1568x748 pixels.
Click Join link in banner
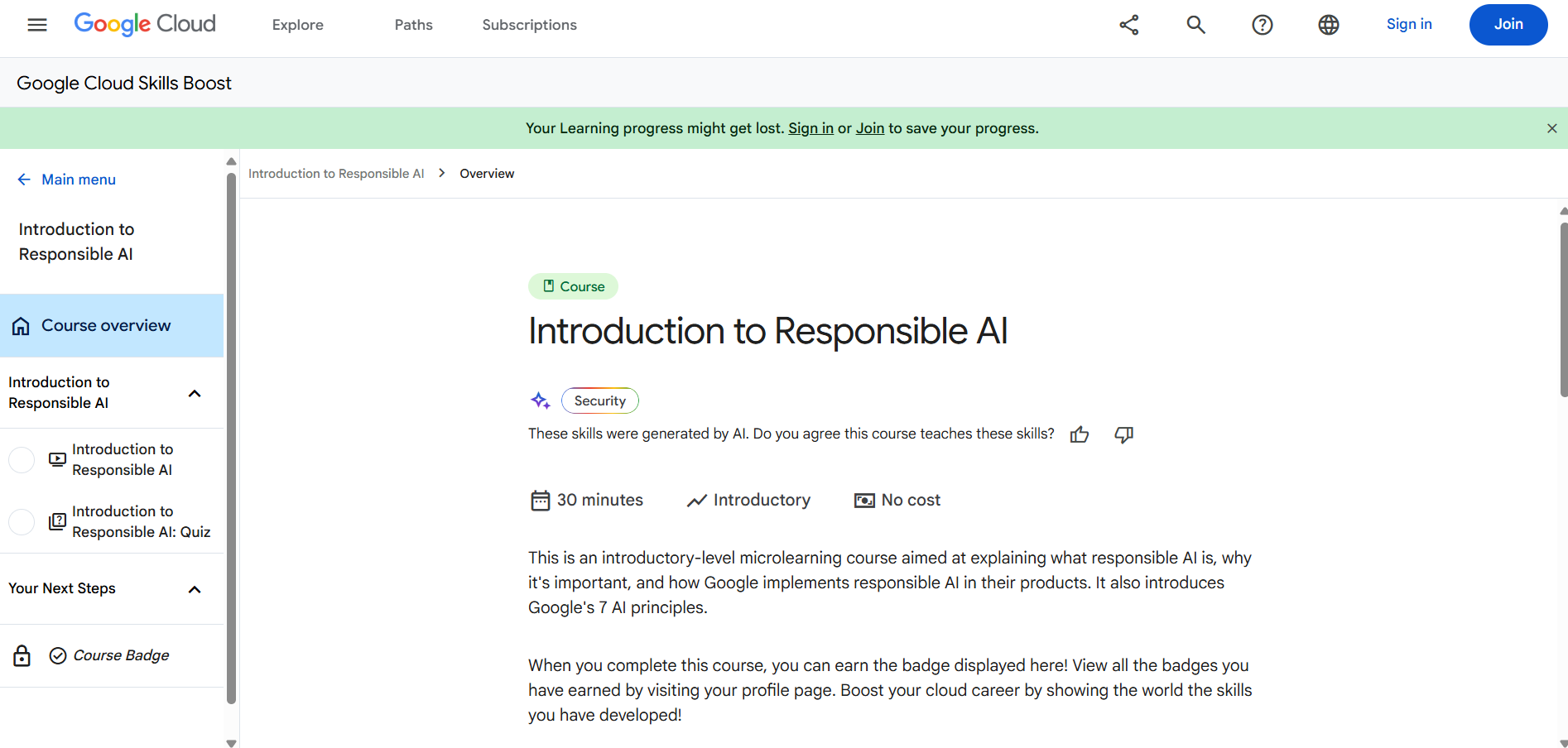click(x=870, y=128)
